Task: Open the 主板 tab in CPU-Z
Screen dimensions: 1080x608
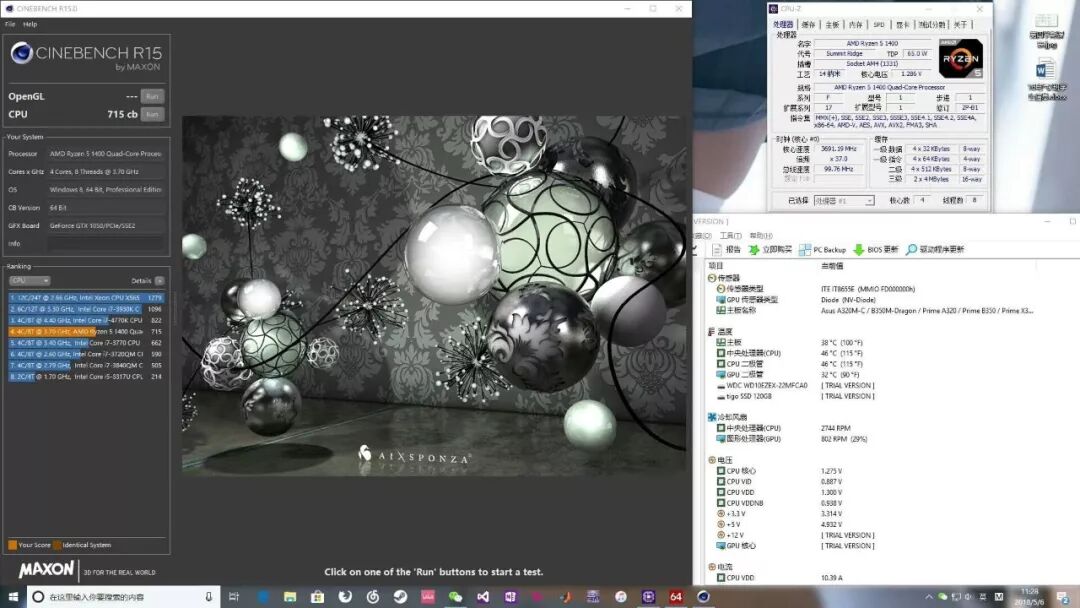Action: tap(832, 24)
